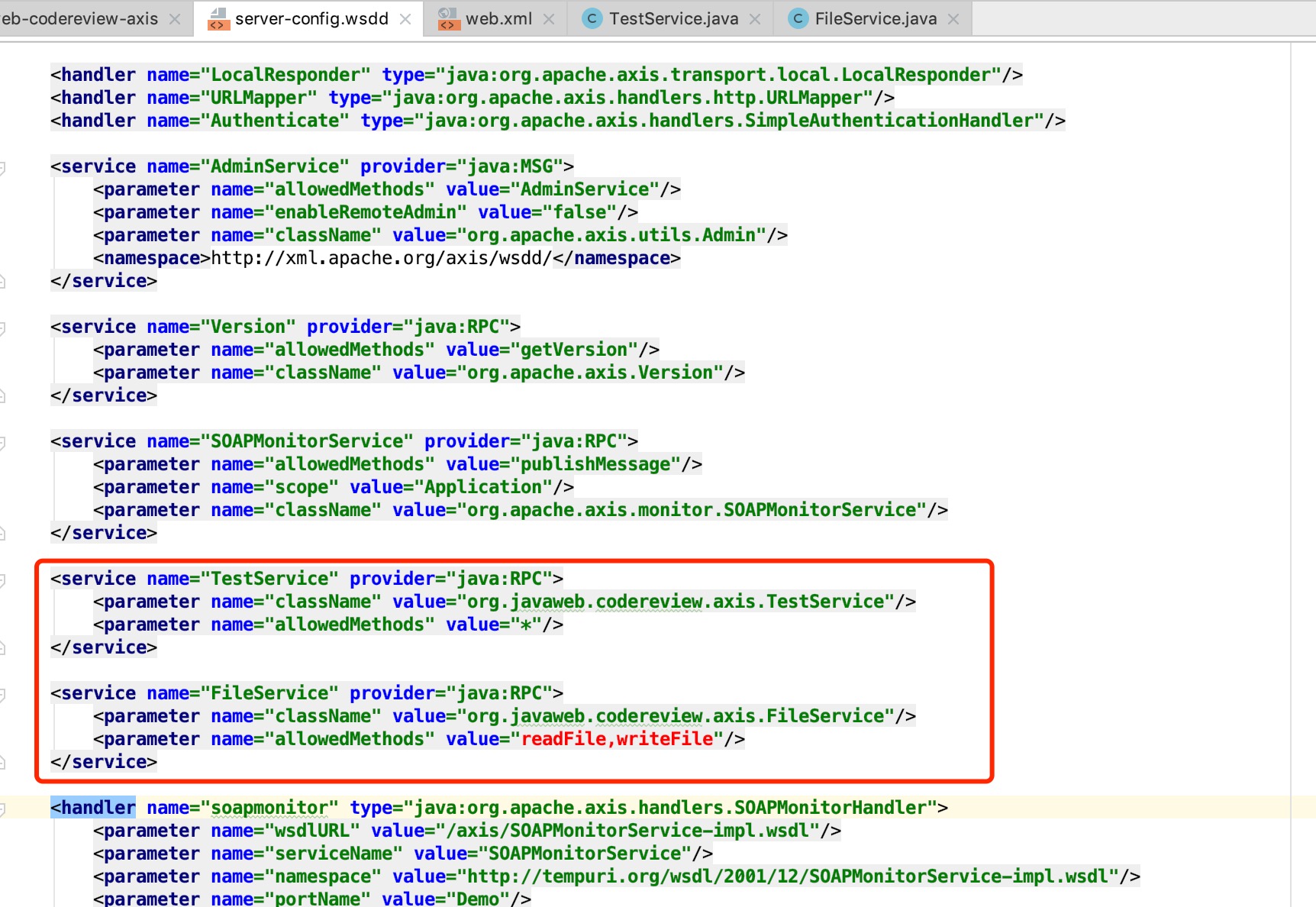Image resolution: width=1316 pixels, height=907 pixels.
Task: Collapse the AdminService service fold marker
Action: [2, 167]
